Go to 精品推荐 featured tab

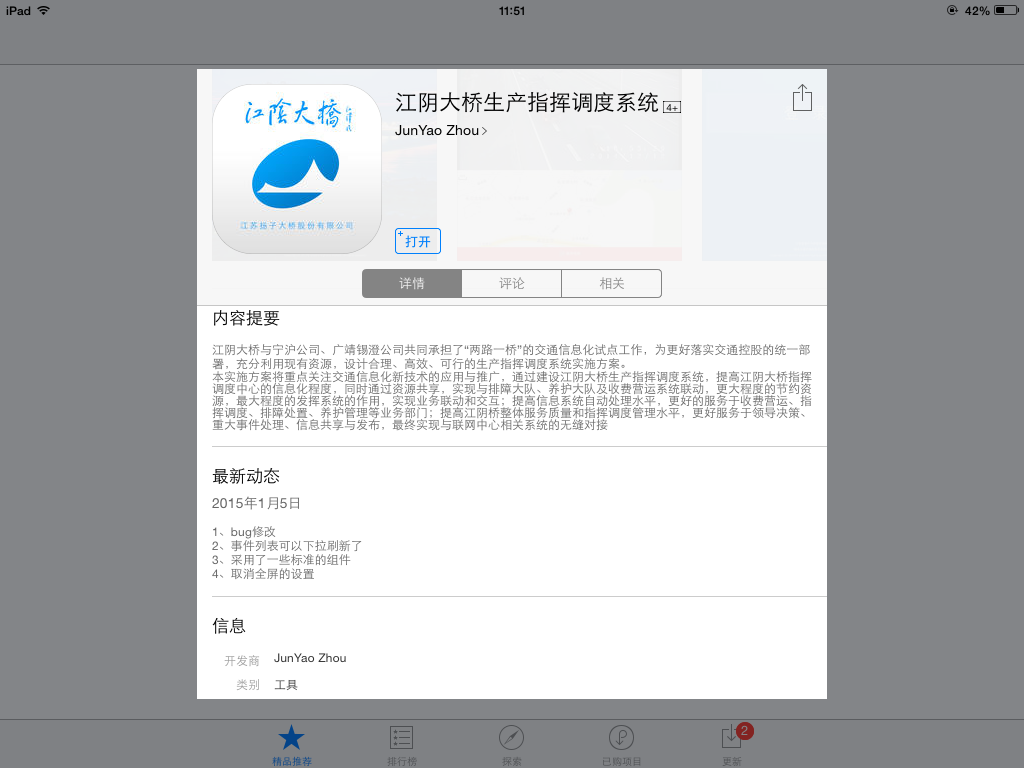click(291, 745)
